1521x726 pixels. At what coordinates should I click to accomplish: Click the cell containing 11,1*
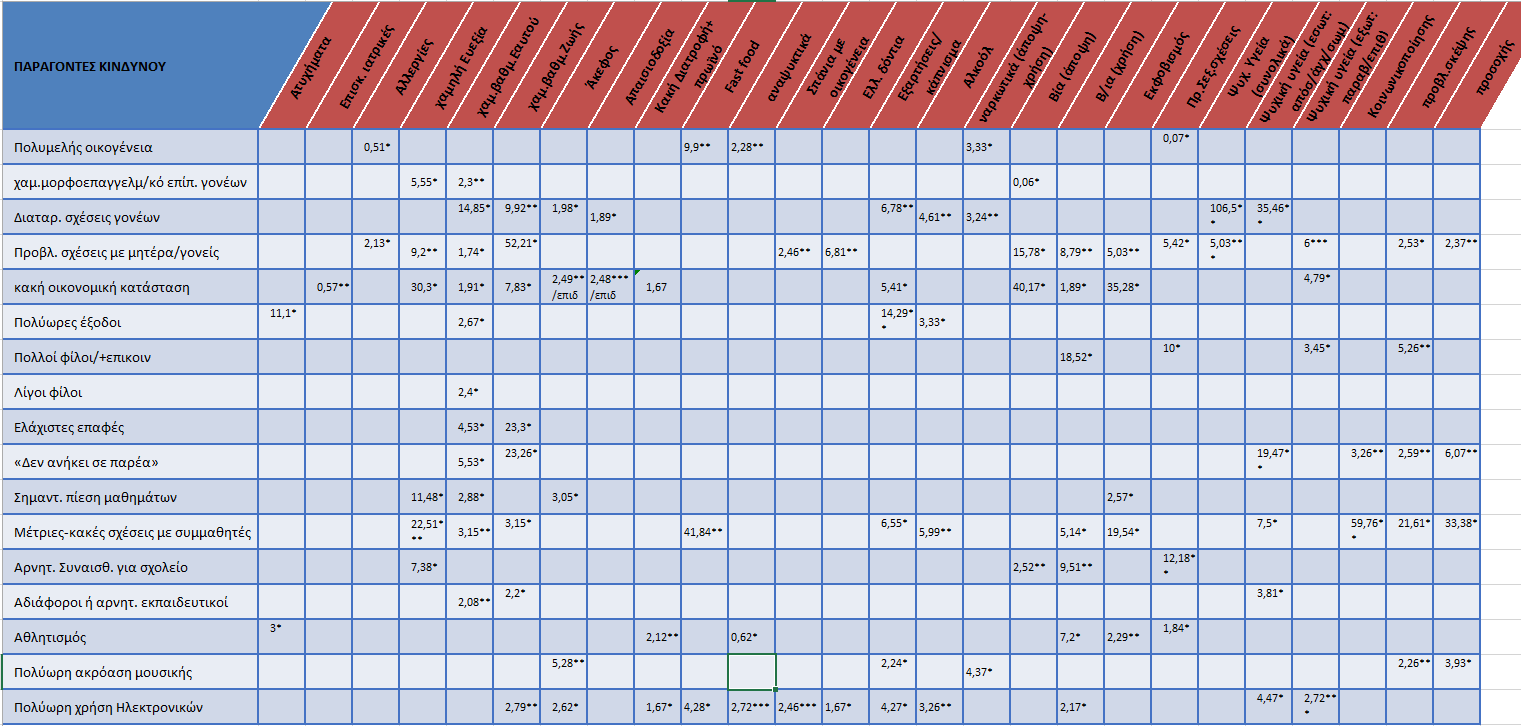pos(282,322)
